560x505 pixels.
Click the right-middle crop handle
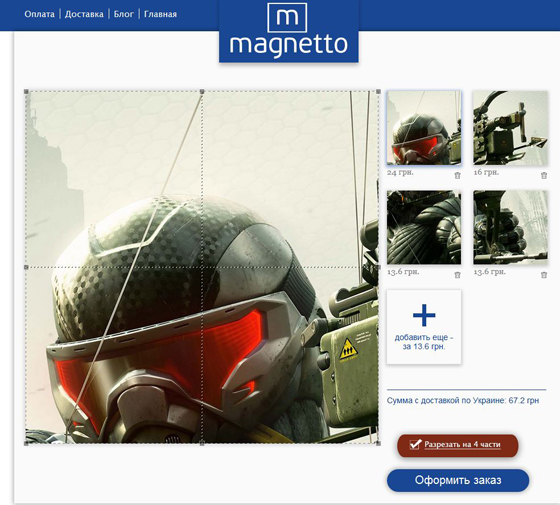pyautogui.click(x=379, y=267)
